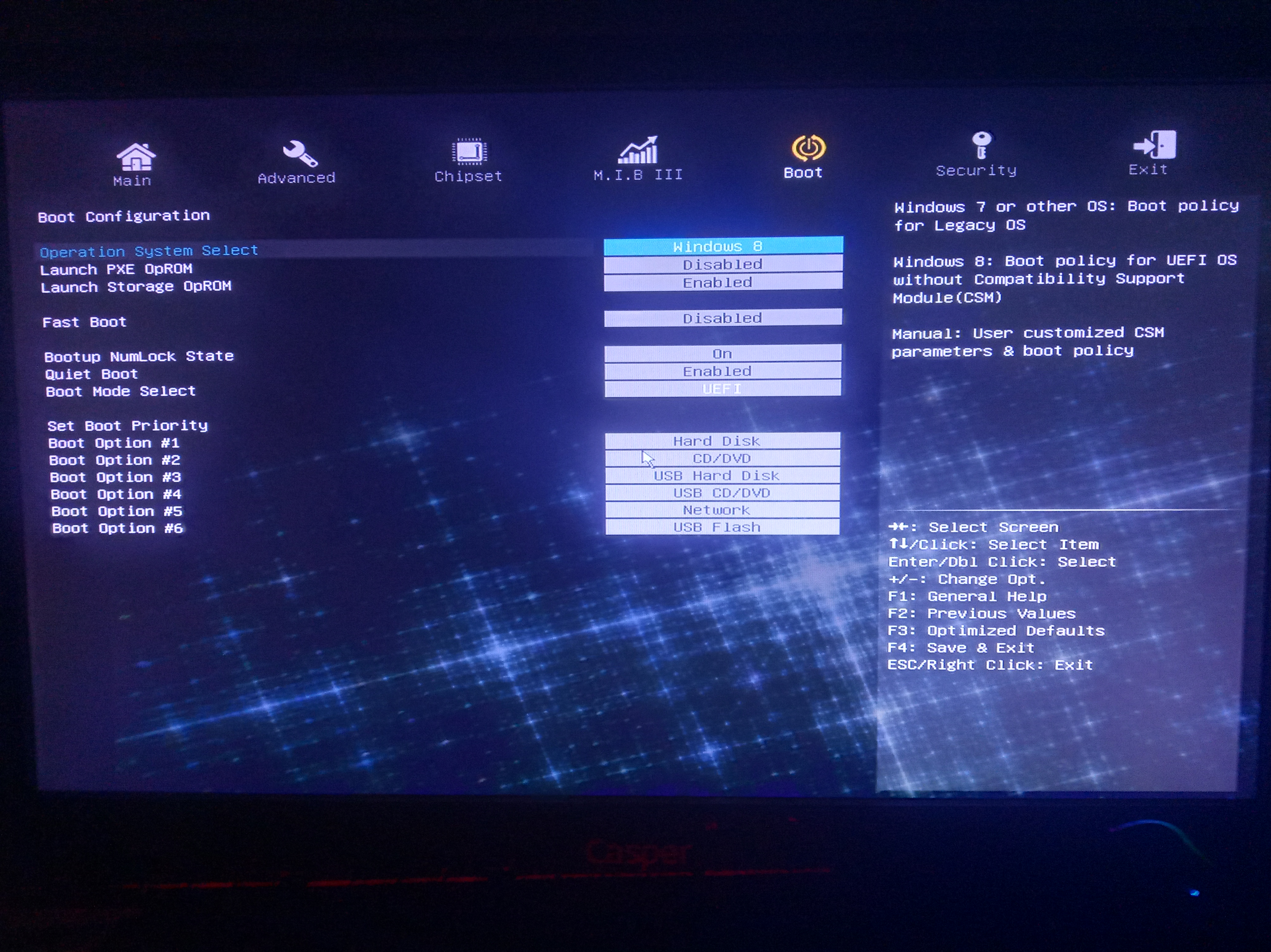The width and height of the screenshot is (1271, 952).
Task: Open Boot Mode Select UEFI dropdown
Action: [723, 389]
